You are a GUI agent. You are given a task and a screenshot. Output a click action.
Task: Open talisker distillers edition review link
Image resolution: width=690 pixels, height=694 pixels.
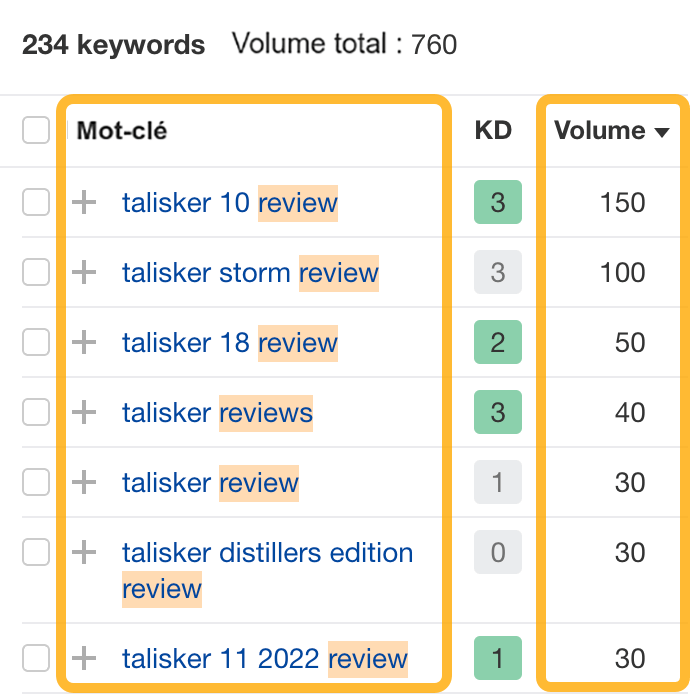pos(267,553)
